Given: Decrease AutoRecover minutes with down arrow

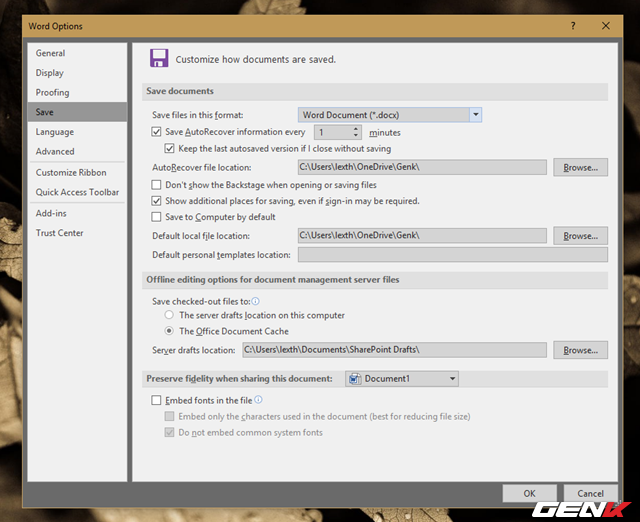Looking at the screenshot, I should pyautogui.click(x=356, y=135).
